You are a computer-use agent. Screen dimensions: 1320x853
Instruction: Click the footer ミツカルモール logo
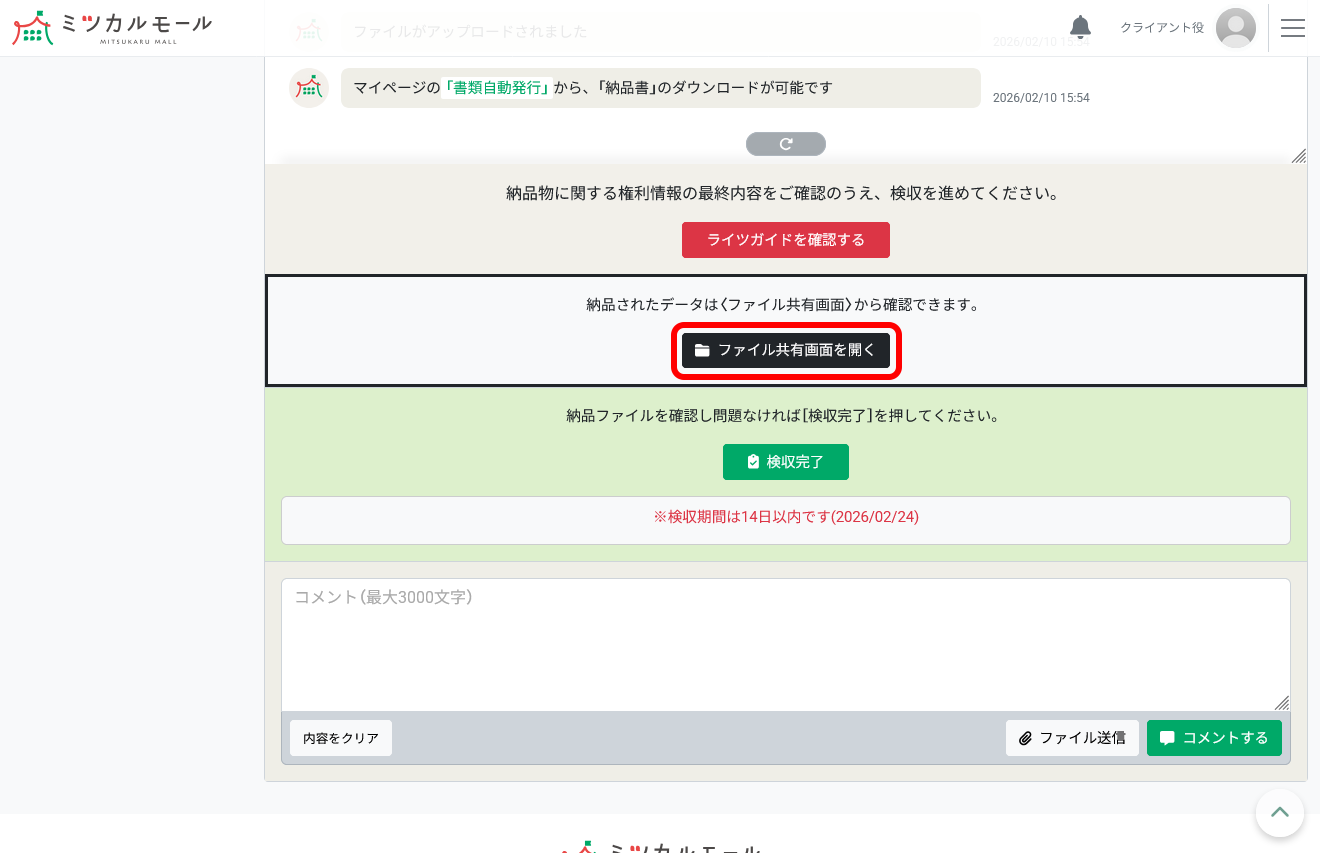pyautogui.click(x=660, y=848)
